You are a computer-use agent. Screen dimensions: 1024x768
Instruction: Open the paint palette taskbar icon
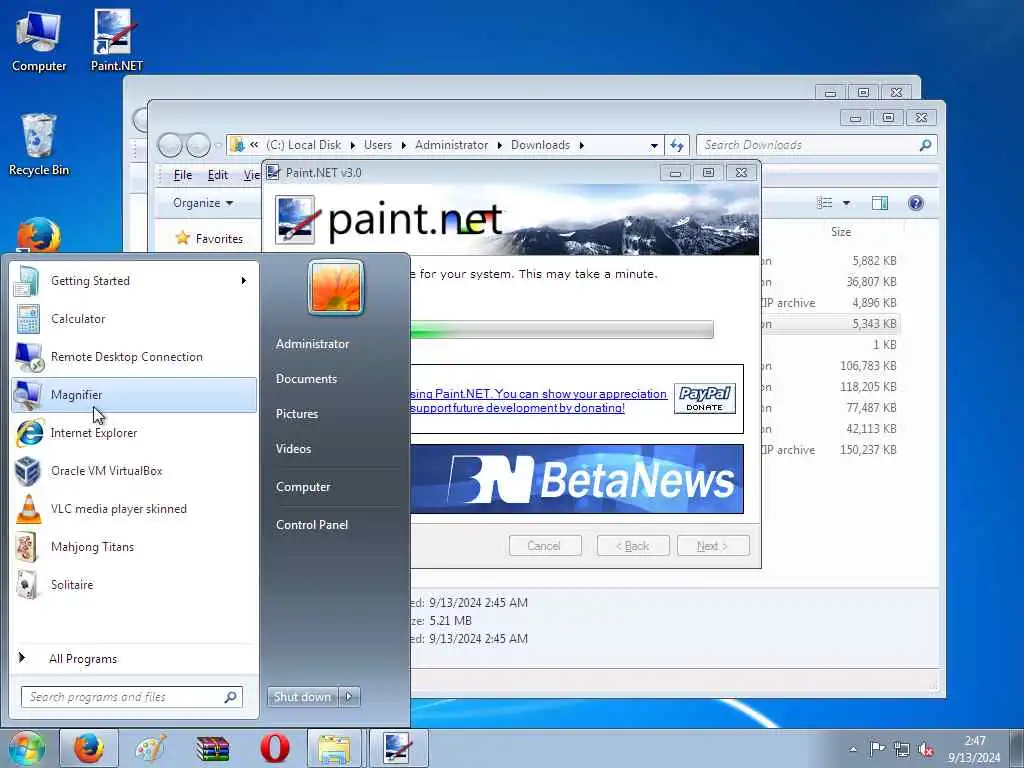click(150, 748)
